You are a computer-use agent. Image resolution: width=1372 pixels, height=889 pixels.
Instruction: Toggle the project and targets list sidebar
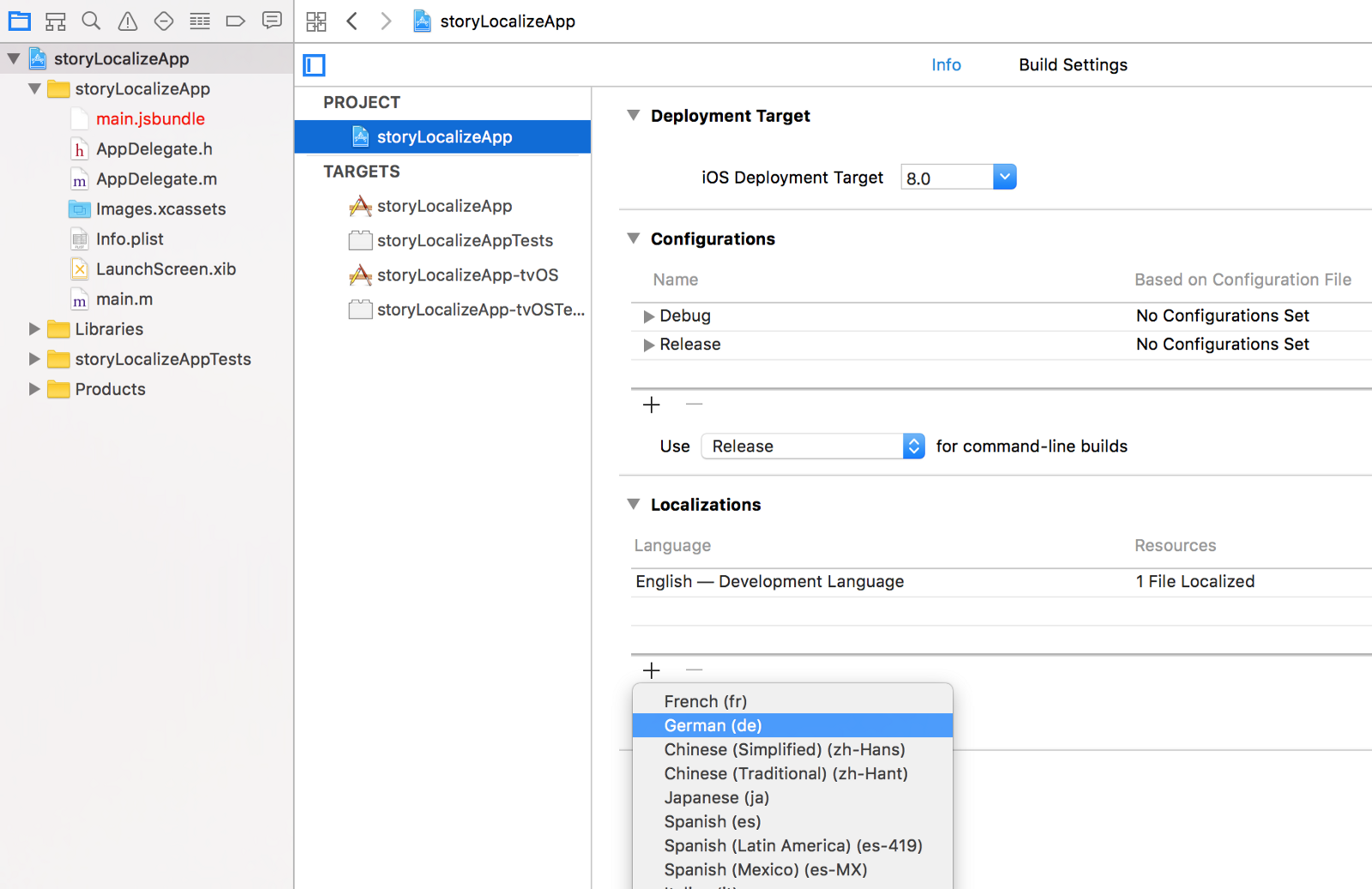(x=315, y=65)
